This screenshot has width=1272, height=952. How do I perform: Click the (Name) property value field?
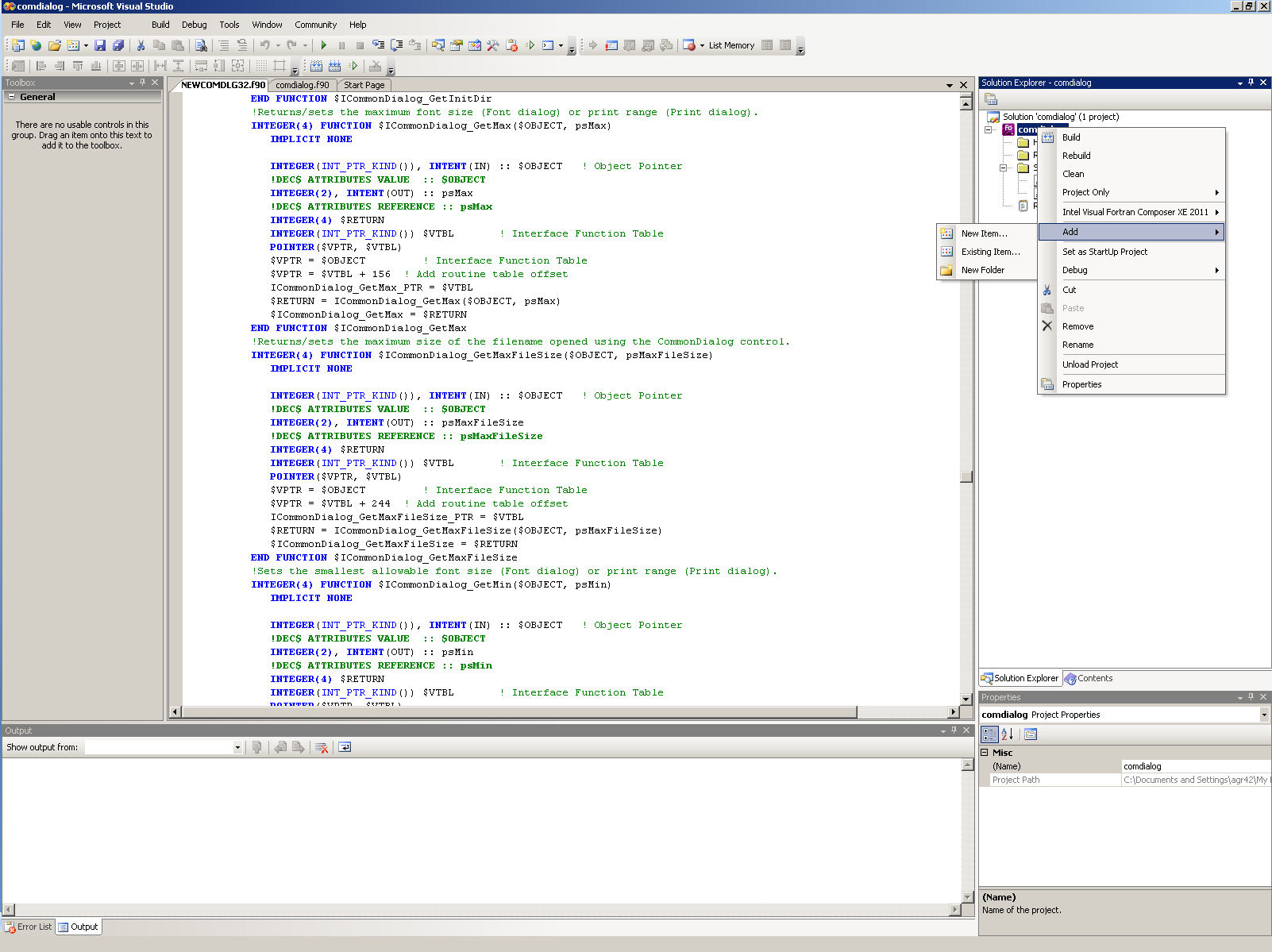tap(1195, 766)
